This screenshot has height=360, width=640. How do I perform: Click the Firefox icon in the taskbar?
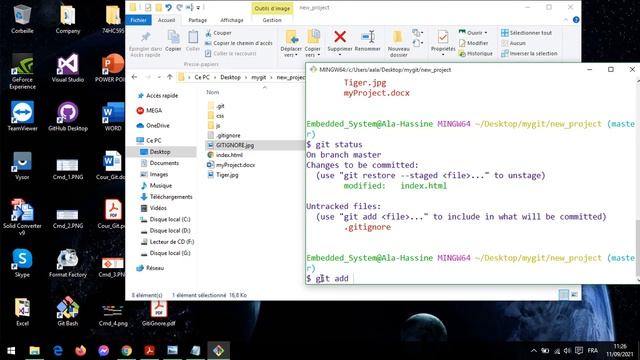(81, 351)
